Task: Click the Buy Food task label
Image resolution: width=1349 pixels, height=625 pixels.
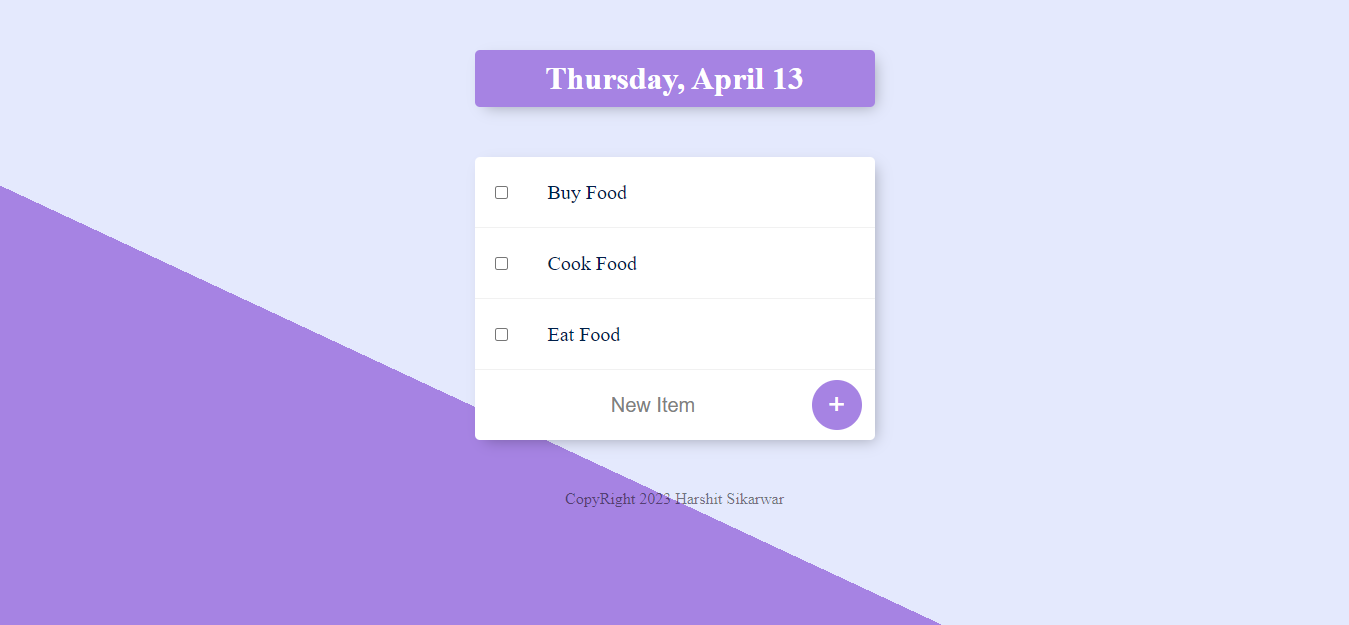Action: pyautogui.click(x=586, y=192)
